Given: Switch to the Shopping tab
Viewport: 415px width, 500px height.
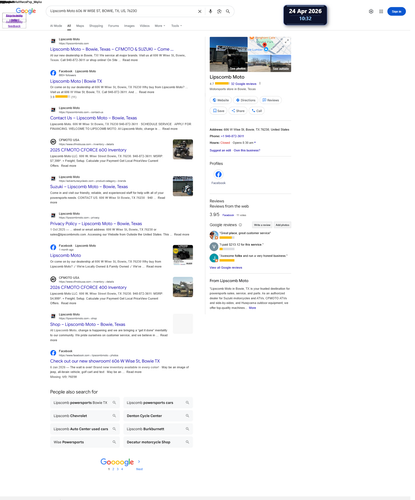Looking at the screenshot, I should coord(96,26).
